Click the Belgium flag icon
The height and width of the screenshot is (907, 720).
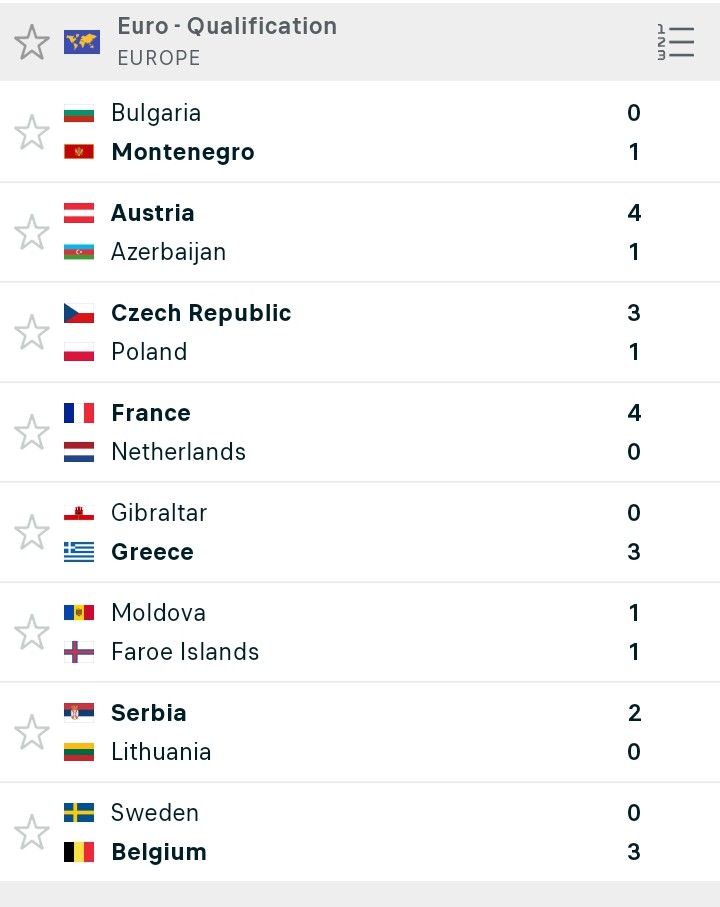[79, 852]
